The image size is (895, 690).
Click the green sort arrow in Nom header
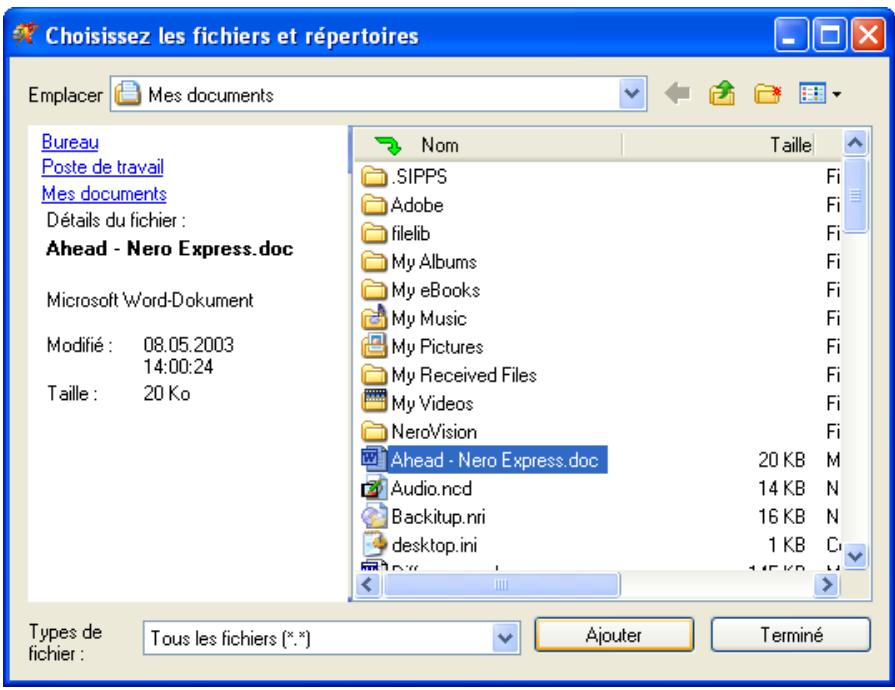[x=388, y=146]
